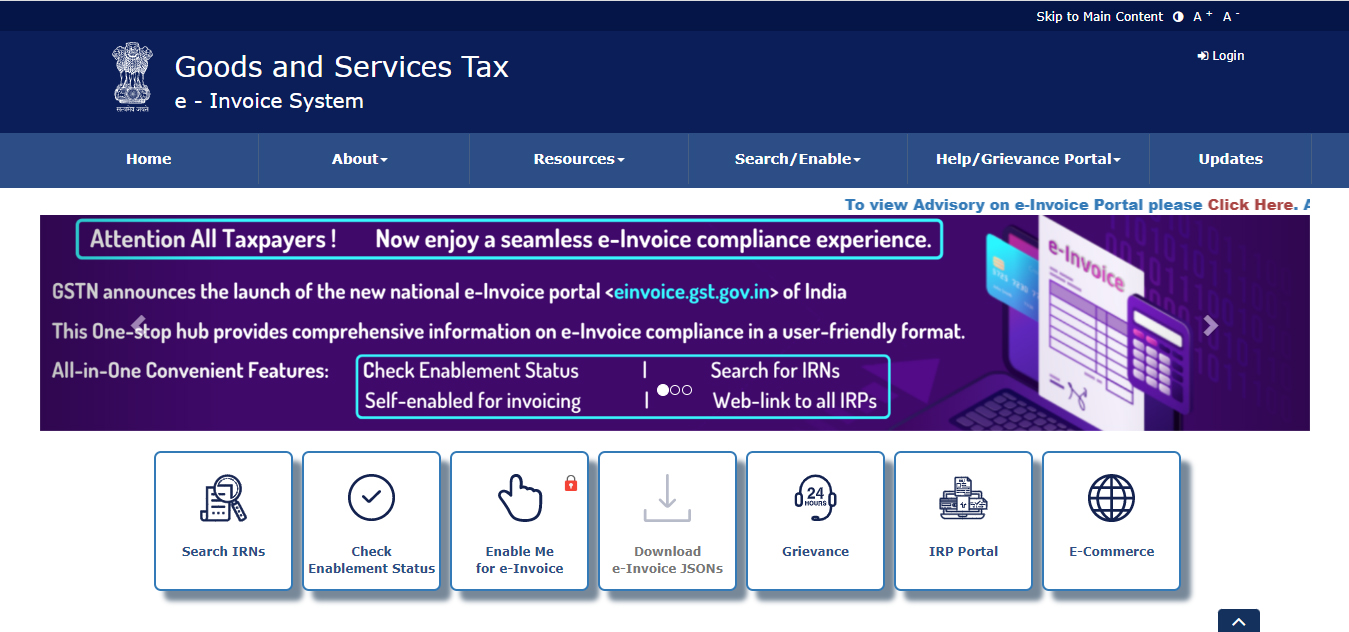Select the Home menu item

pyautogui.click(x=148, y=158)
